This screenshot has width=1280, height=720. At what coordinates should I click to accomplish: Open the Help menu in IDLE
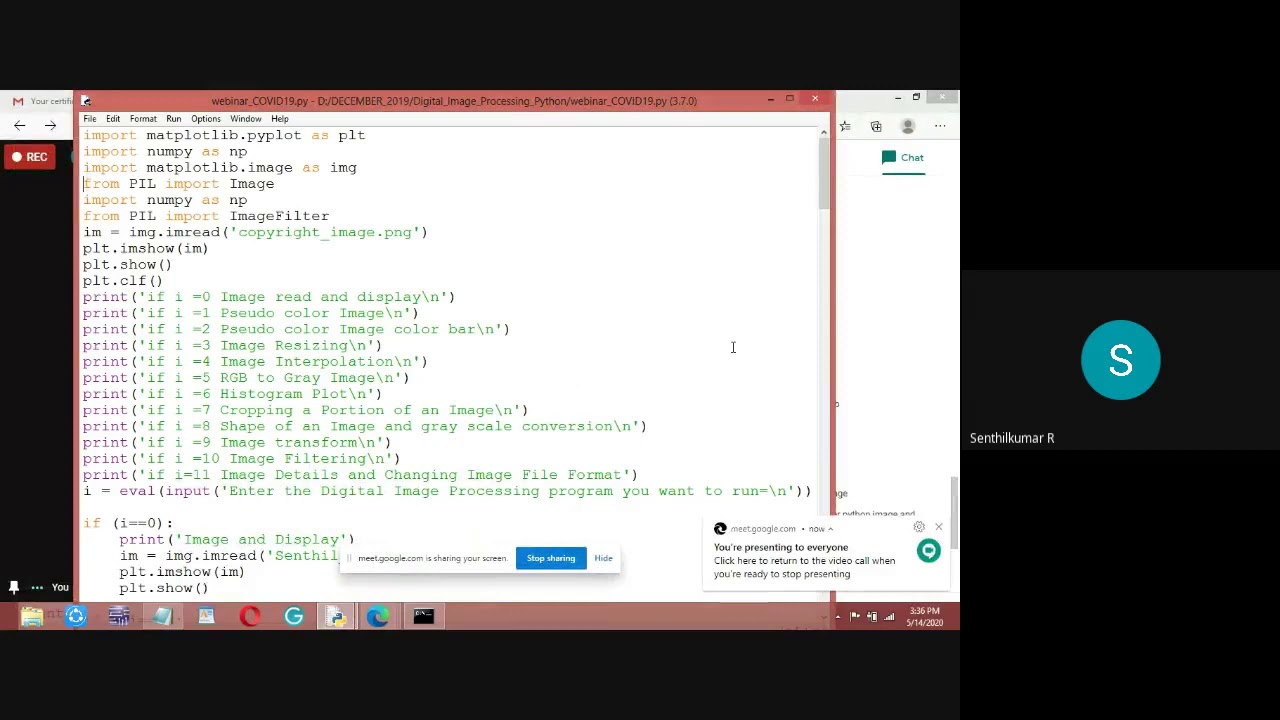point(280,119)
